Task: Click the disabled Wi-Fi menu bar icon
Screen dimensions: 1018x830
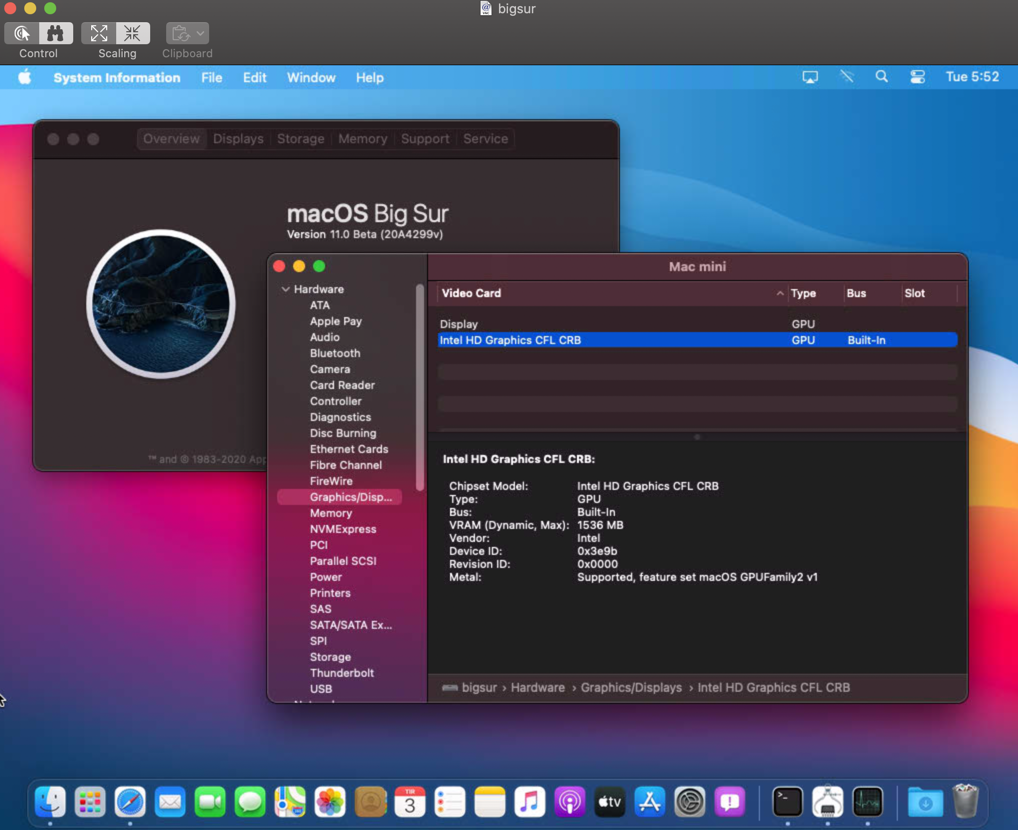Action: click(x=846, y=77)
